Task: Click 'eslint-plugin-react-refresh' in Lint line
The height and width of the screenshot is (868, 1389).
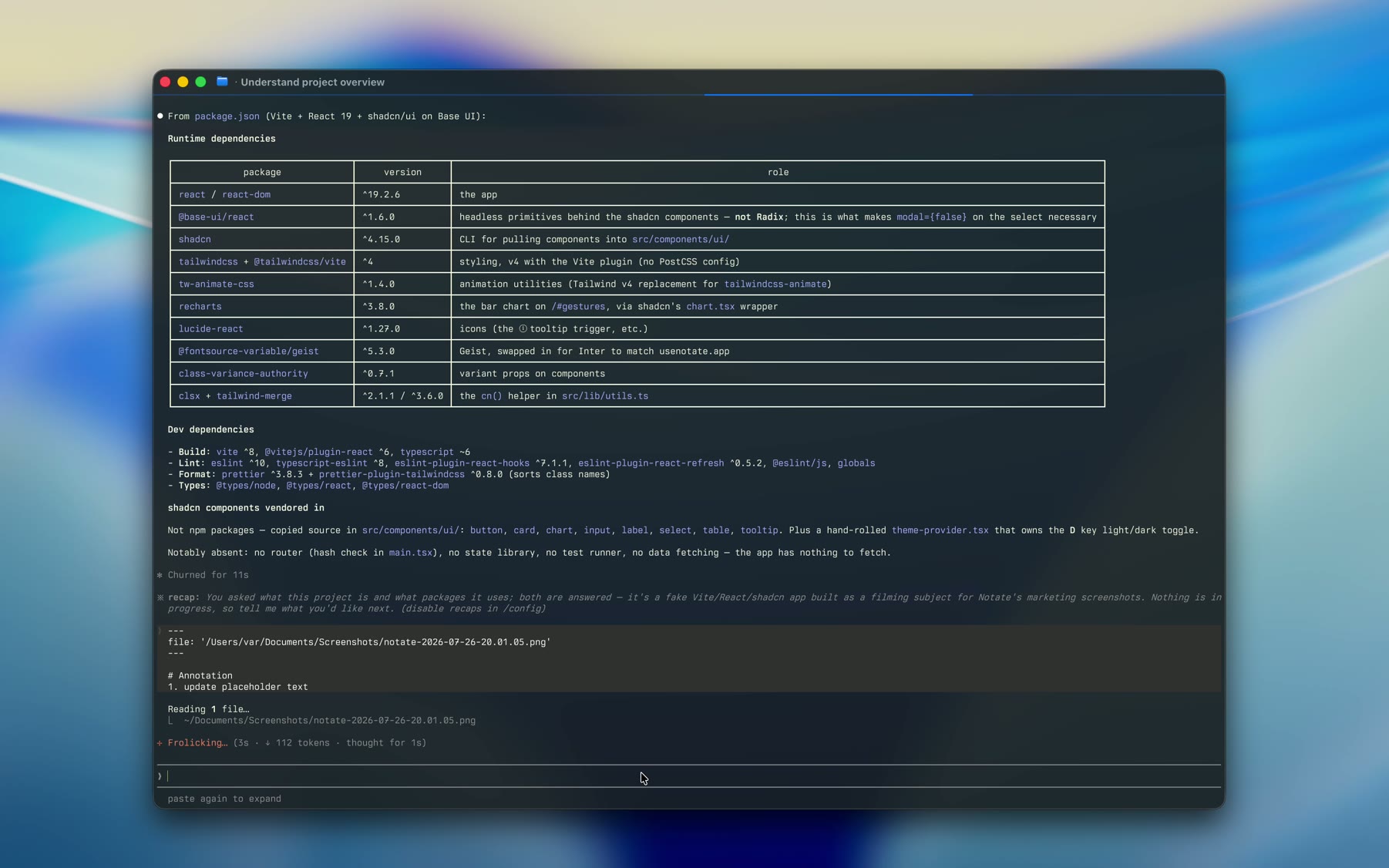Action: (651, 463)
